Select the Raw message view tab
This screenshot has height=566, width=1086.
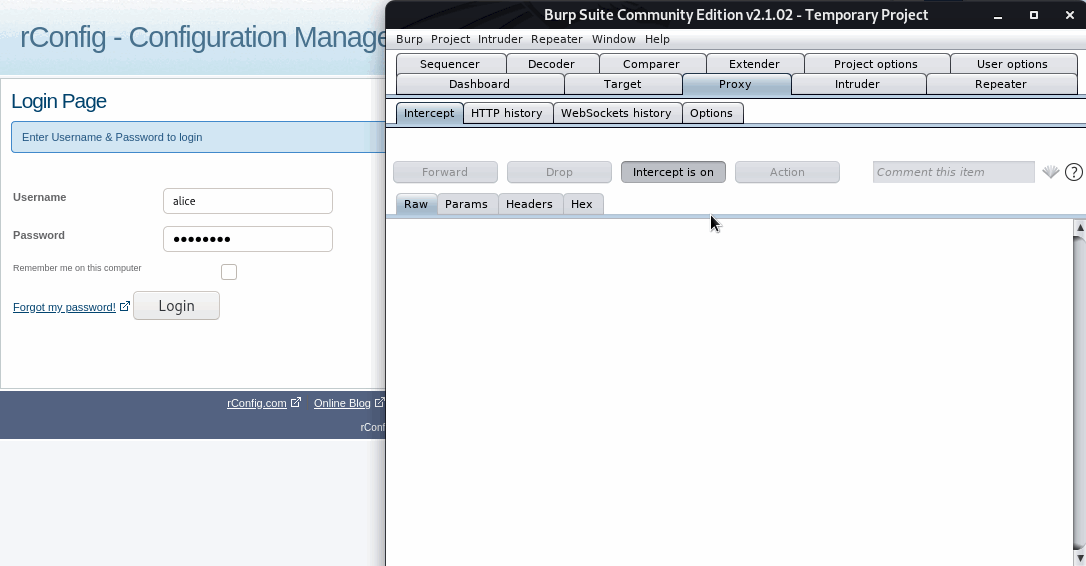[x=416, y=204]
